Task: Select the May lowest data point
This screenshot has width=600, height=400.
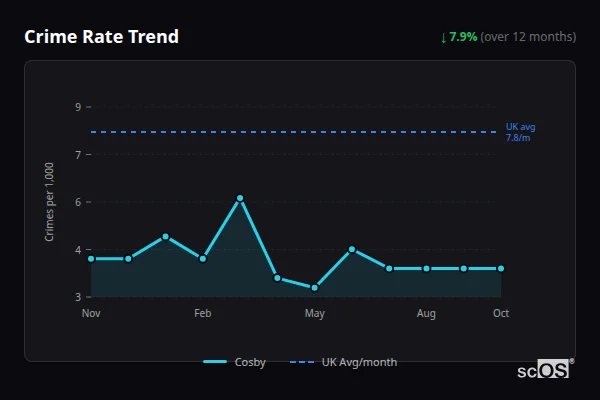Action: pyautogui.click(x=315, y=288)
